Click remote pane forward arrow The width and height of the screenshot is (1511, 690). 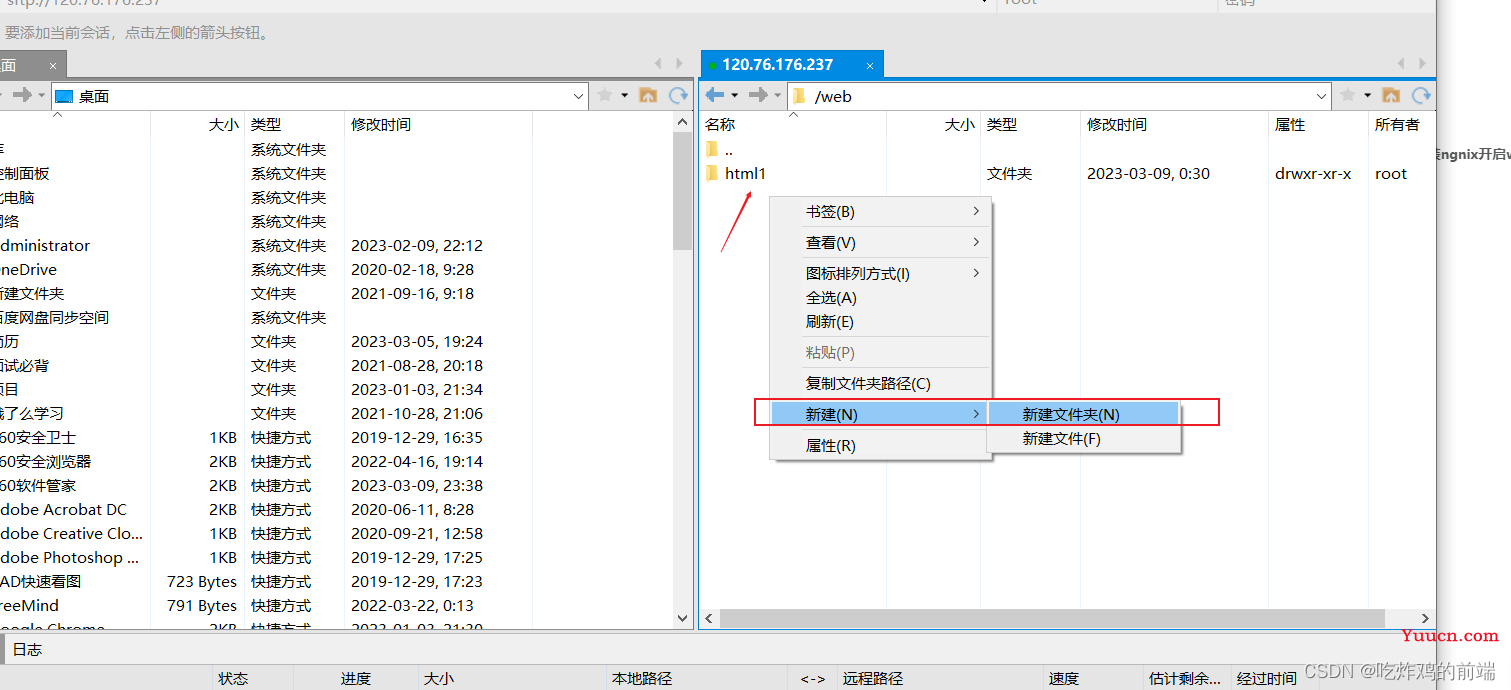coord(758,95)
